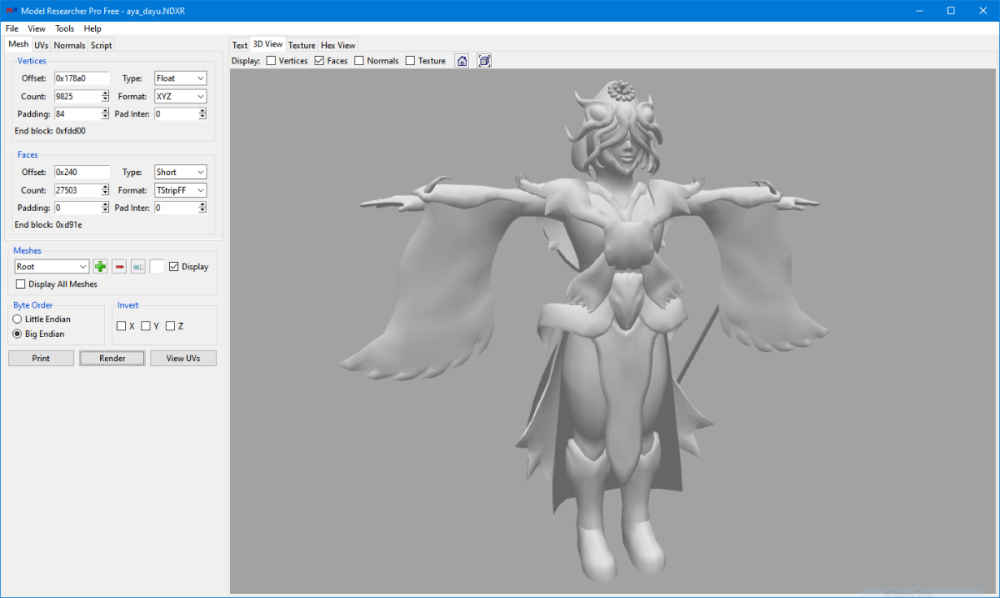
Task: Click the home reset view icon
Action: 462,61
